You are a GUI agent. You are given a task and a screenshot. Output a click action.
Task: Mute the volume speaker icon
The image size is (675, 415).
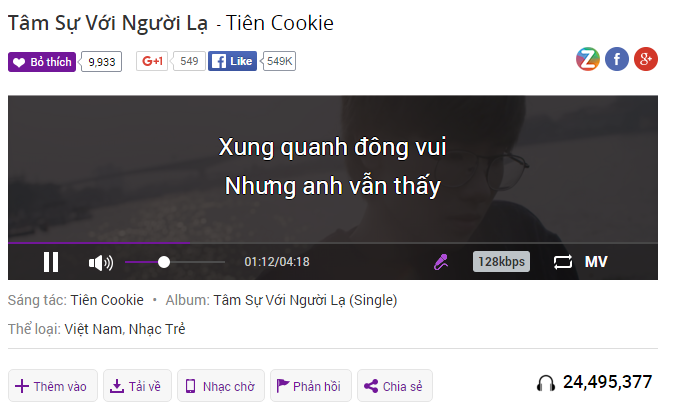click(x=101, y=262)
